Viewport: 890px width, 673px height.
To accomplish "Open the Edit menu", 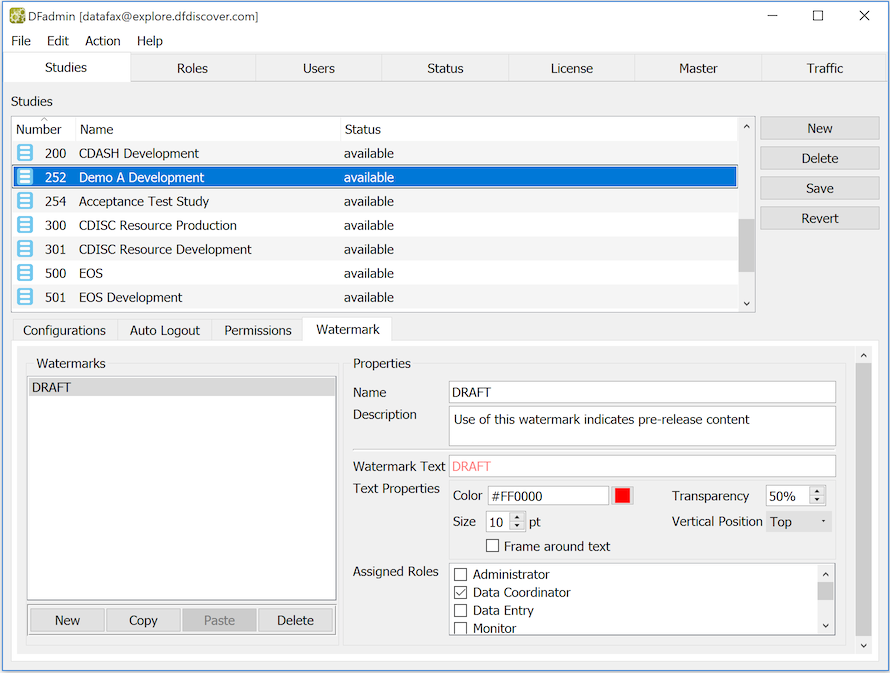I will coord(57,41).
